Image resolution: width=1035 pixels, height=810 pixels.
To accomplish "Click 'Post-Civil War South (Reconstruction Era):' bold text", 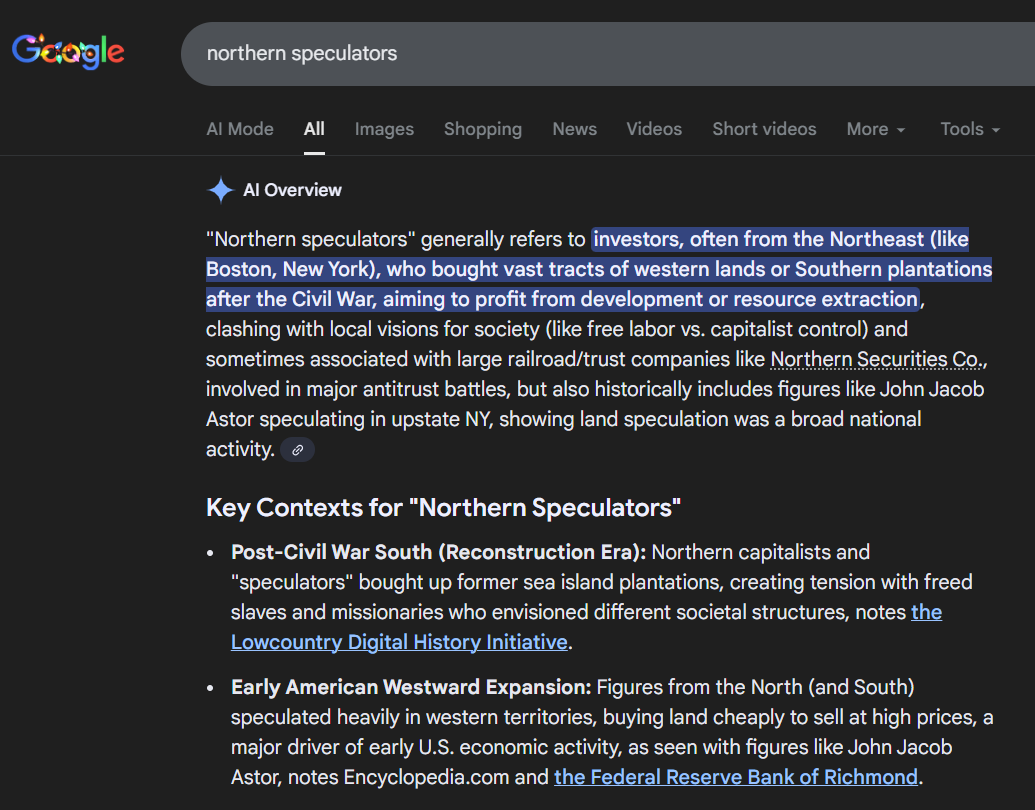I will 438,552.
